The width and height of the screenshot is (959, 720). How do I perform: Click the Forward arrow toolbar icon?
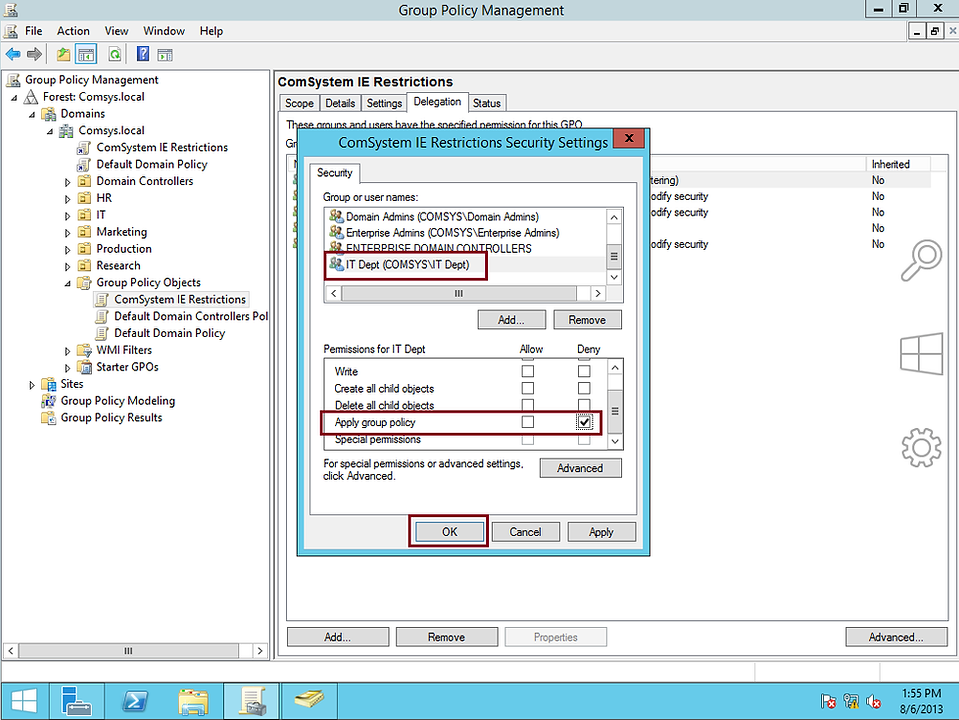tap(35, 54)
